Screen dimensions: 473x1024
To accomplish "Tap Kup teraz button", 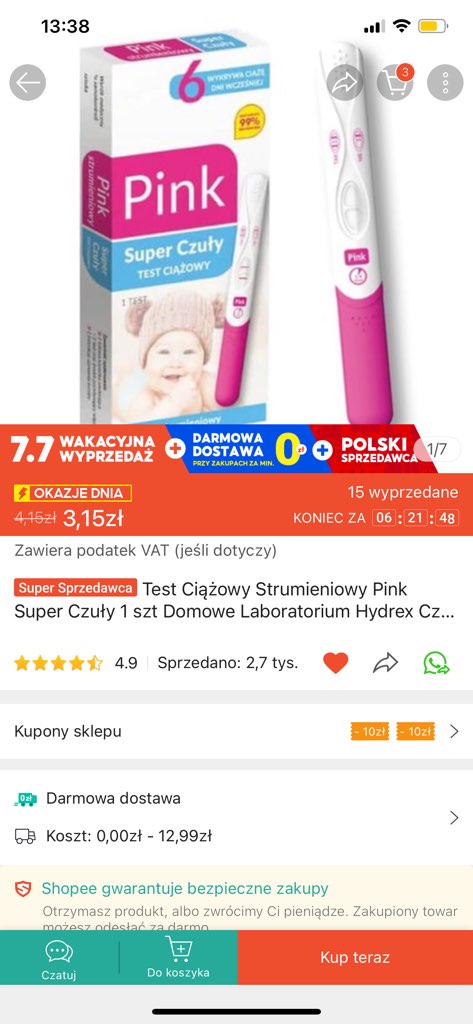I will pos(355,957).
